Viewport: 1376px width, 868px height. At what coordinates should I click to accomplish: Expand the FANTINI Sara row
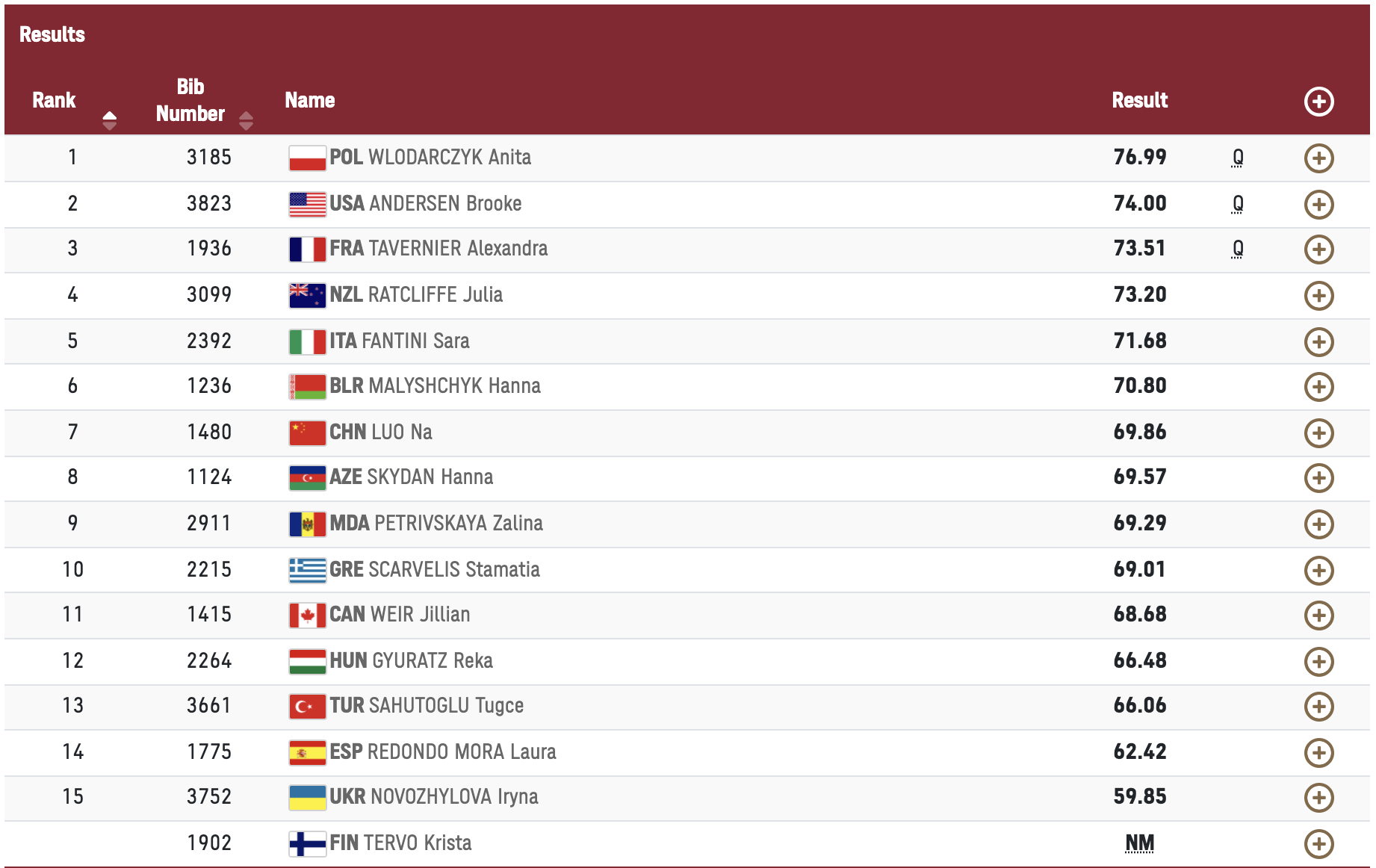pos(1318,342)
